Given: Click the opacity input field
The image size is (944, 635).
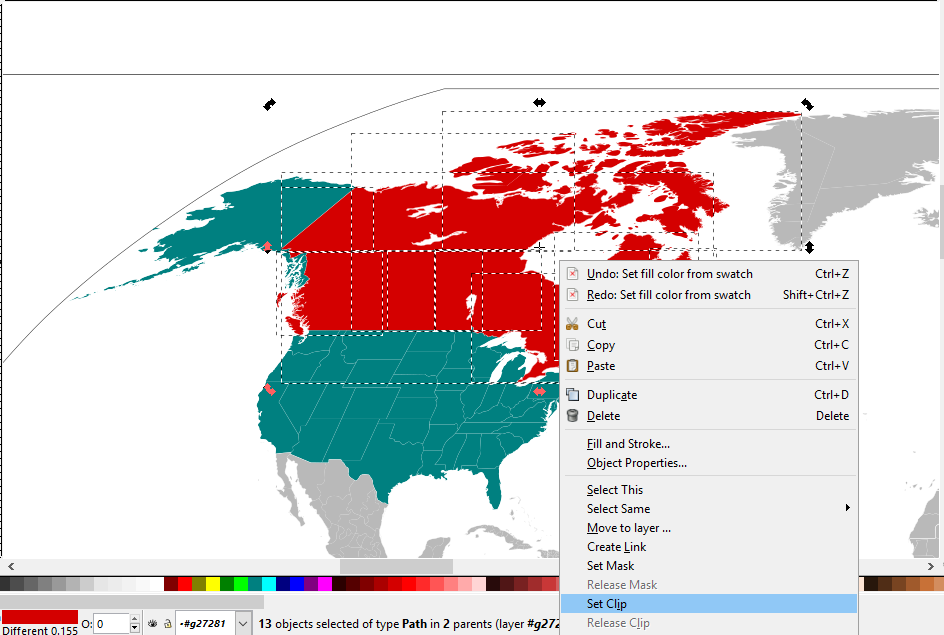Looking at the screenshot, I should tap(110, 624).
